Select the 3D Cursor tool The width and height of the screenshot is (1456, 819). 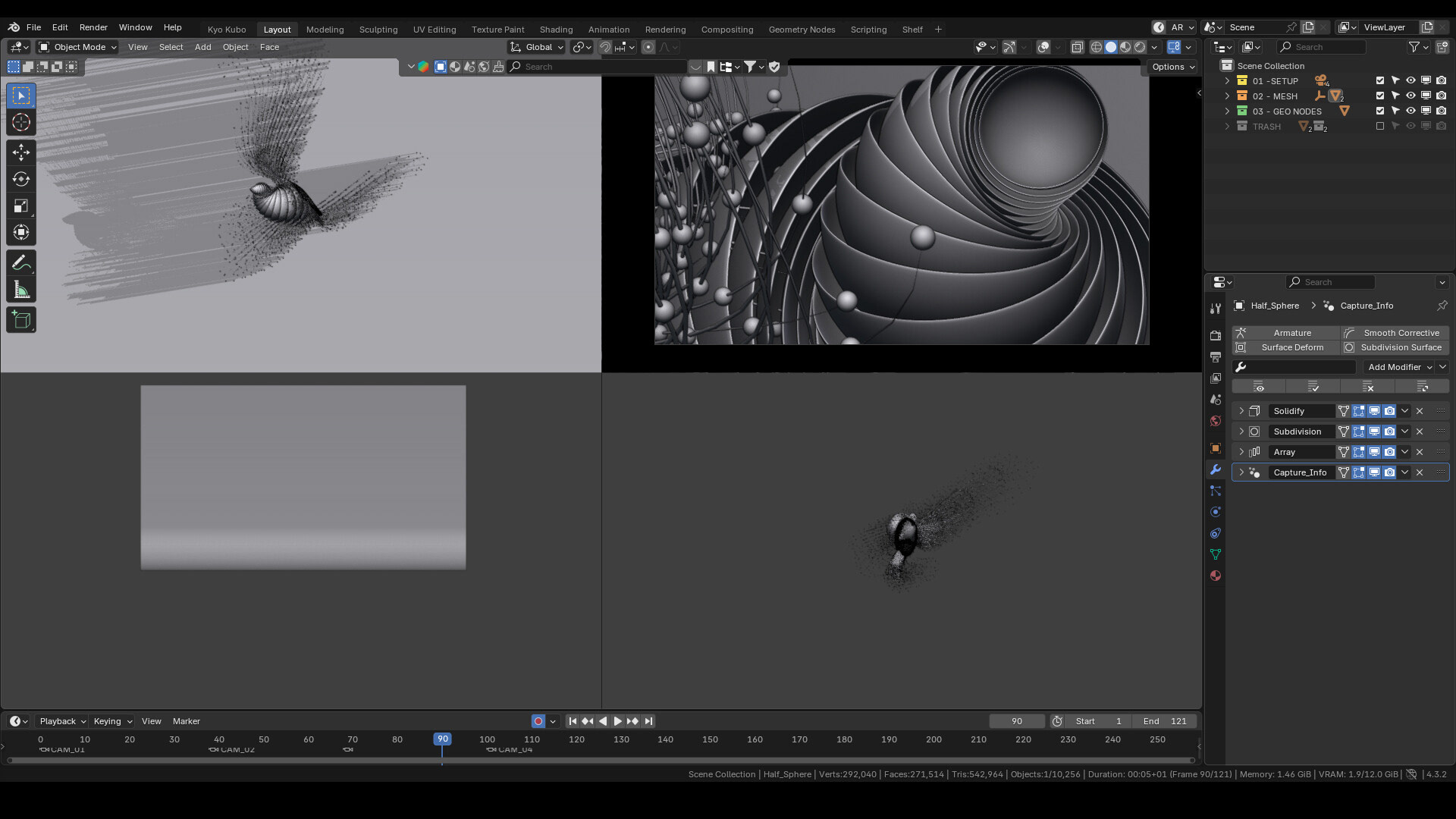[21, 122]
